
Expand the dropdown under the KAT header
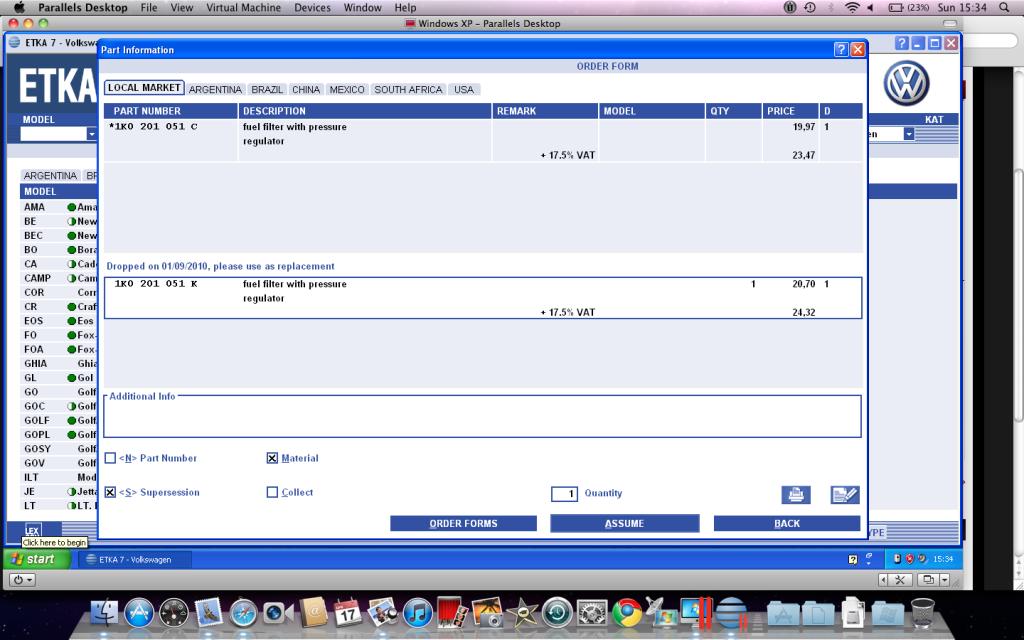pyautogui.click(x=908, y=134)
